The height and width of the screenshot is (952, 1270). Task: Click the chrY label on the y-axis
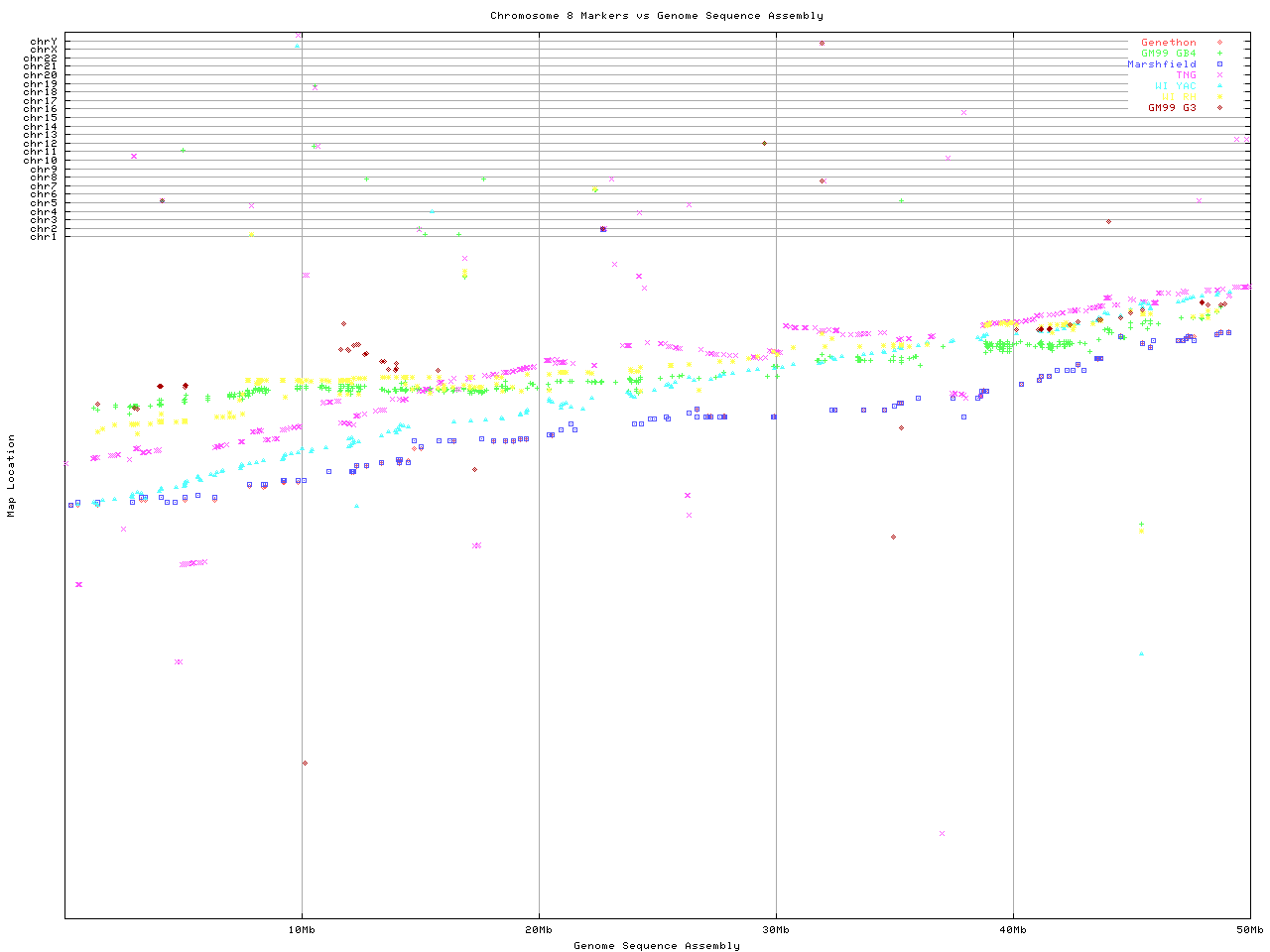click(44, 41)
